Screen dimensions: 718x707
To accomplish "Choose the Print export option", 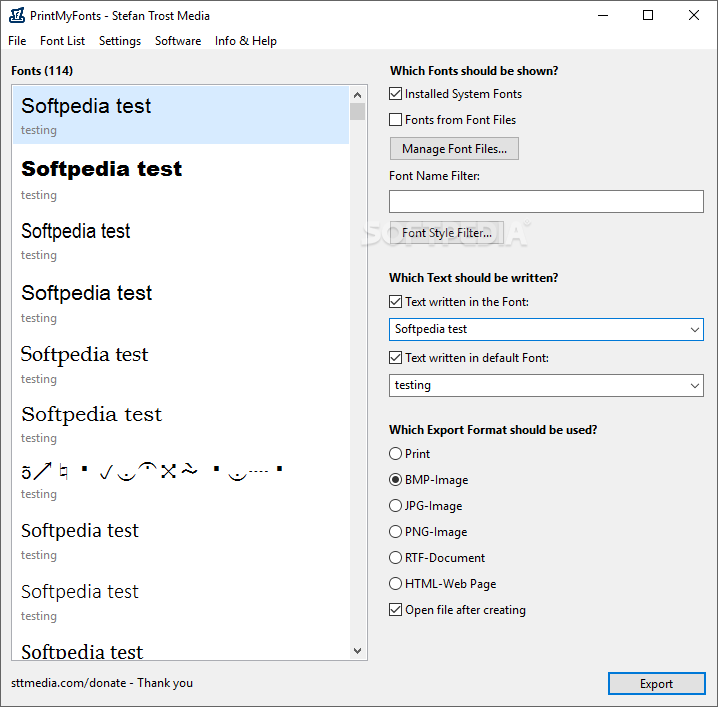I will (396, 454).
